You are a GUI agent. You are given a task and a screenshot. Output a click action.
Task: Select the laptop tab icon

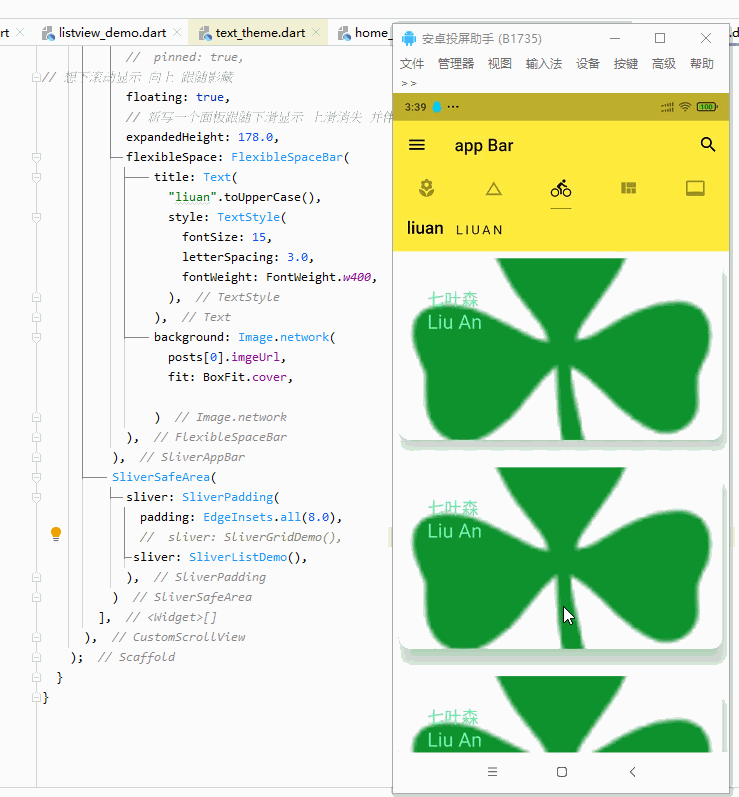point(695,189)
